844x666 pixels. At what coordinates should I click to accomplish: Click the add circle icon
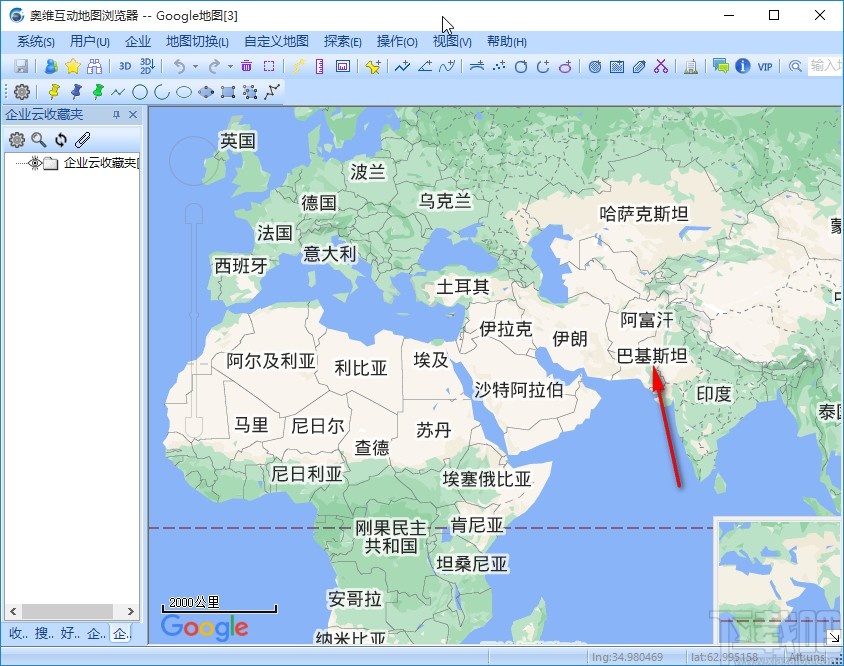pos(521,66)
